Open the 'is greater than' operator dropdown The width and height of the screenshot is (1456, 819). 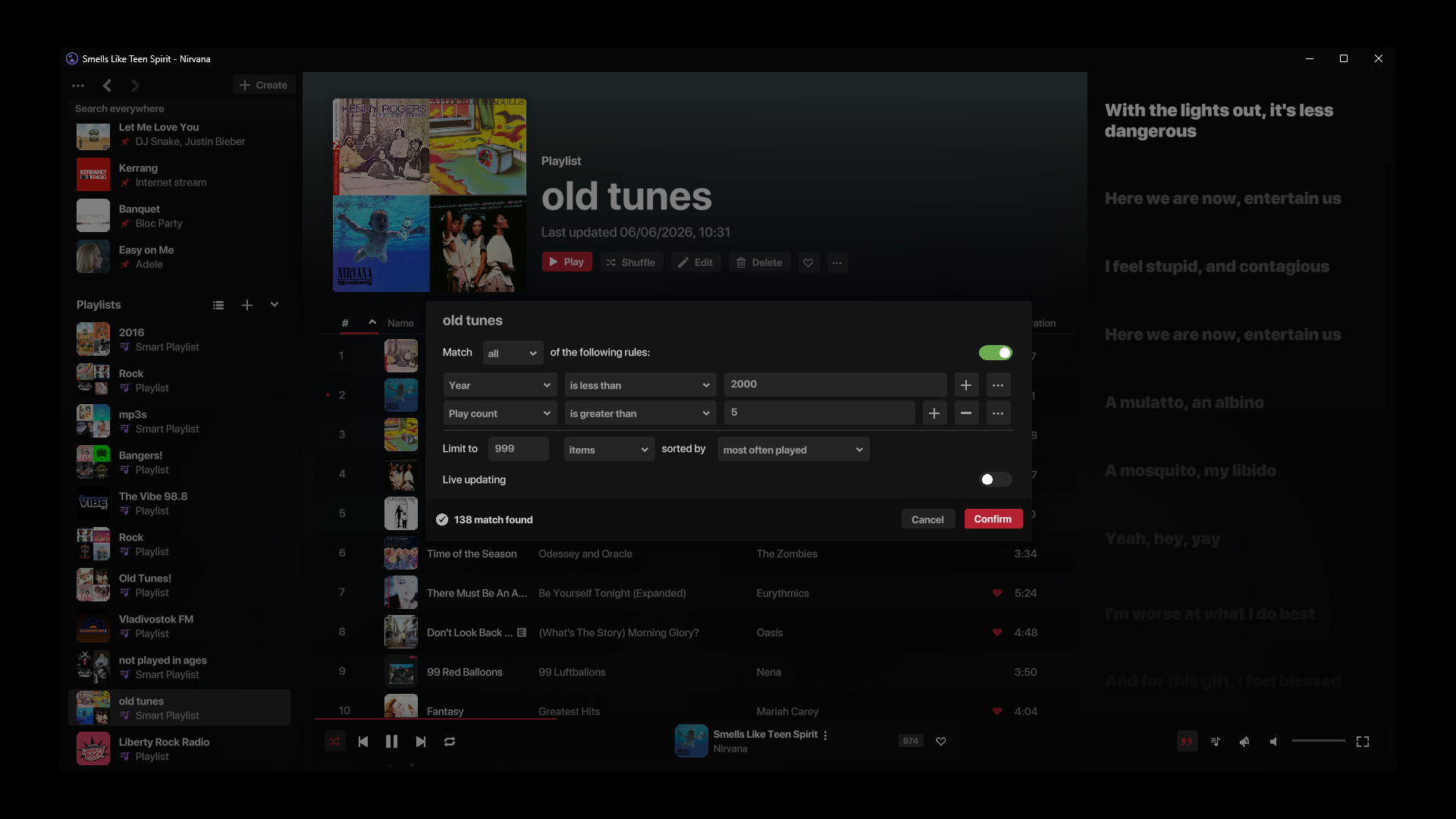coord(640,413)
